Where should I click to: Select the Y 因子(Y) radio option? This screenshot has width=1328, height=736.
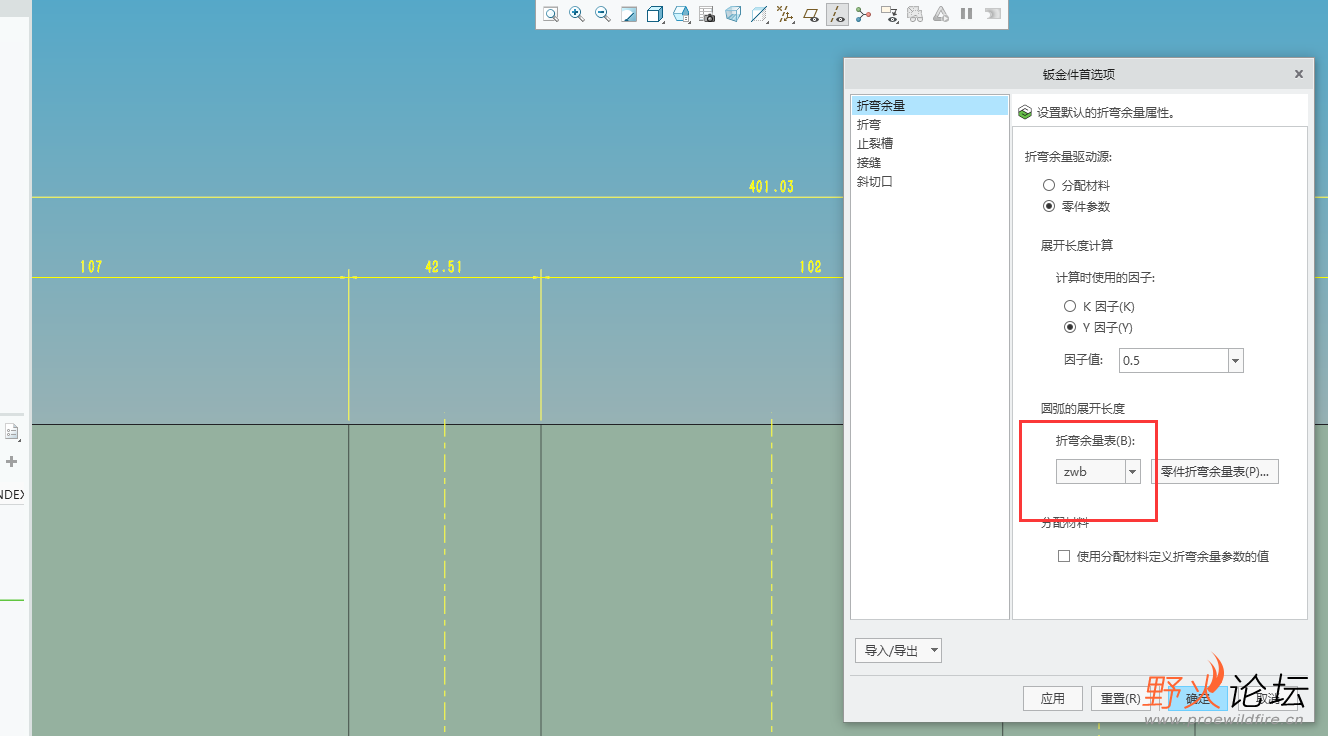pyautogui.click(x=1070, y=327)
